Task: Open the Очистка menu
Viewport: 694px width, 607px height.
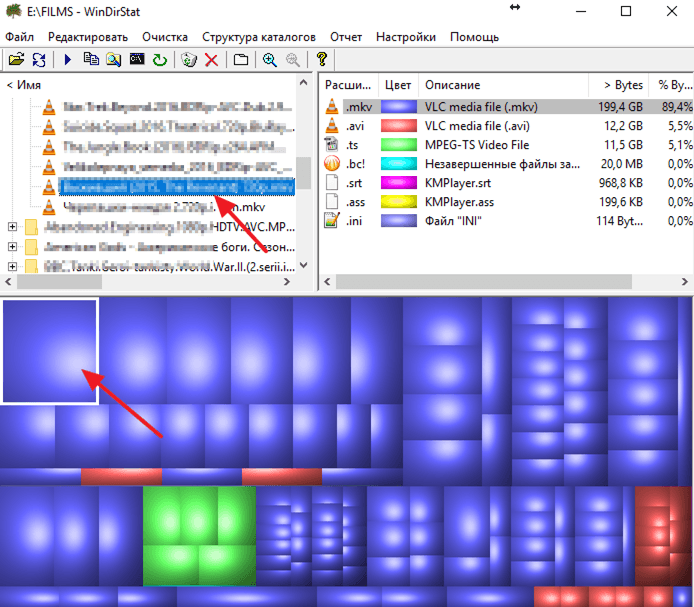Action: (x=164, y=37)
